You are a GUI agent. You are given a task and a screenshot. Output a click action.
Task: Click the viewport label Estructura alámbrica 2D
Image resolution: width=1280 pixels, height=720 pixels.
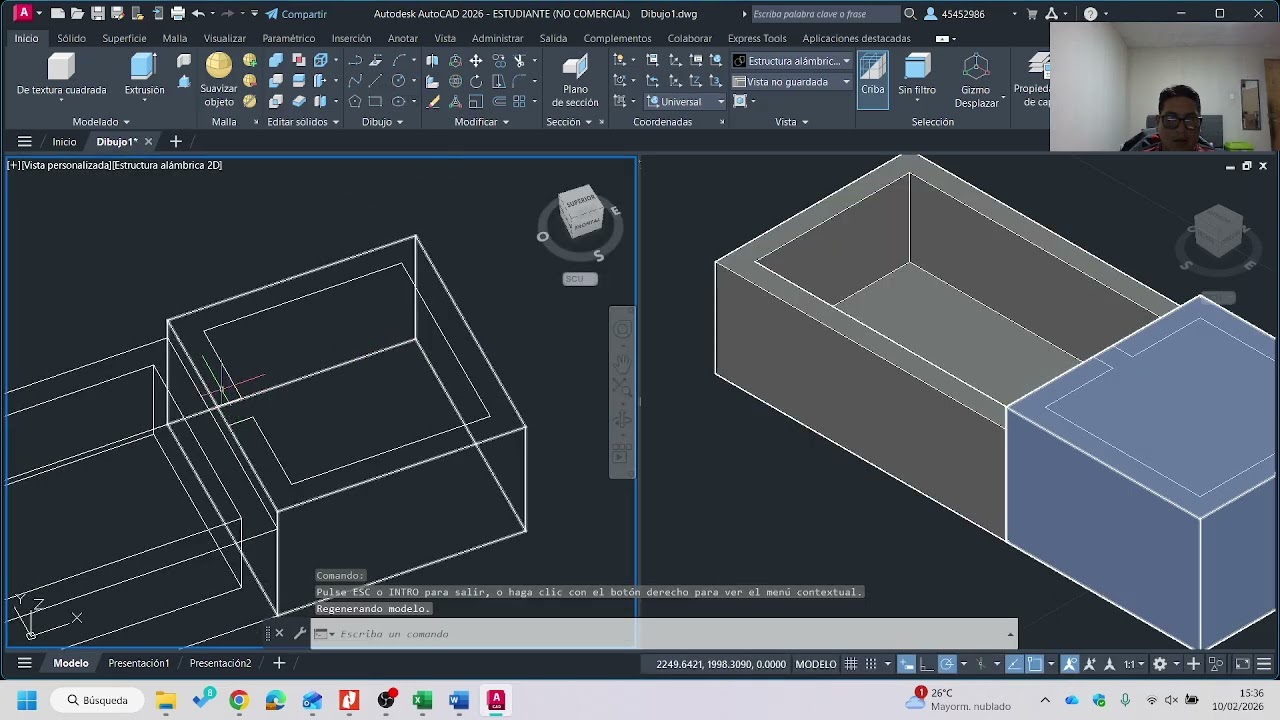click(167, 165)
